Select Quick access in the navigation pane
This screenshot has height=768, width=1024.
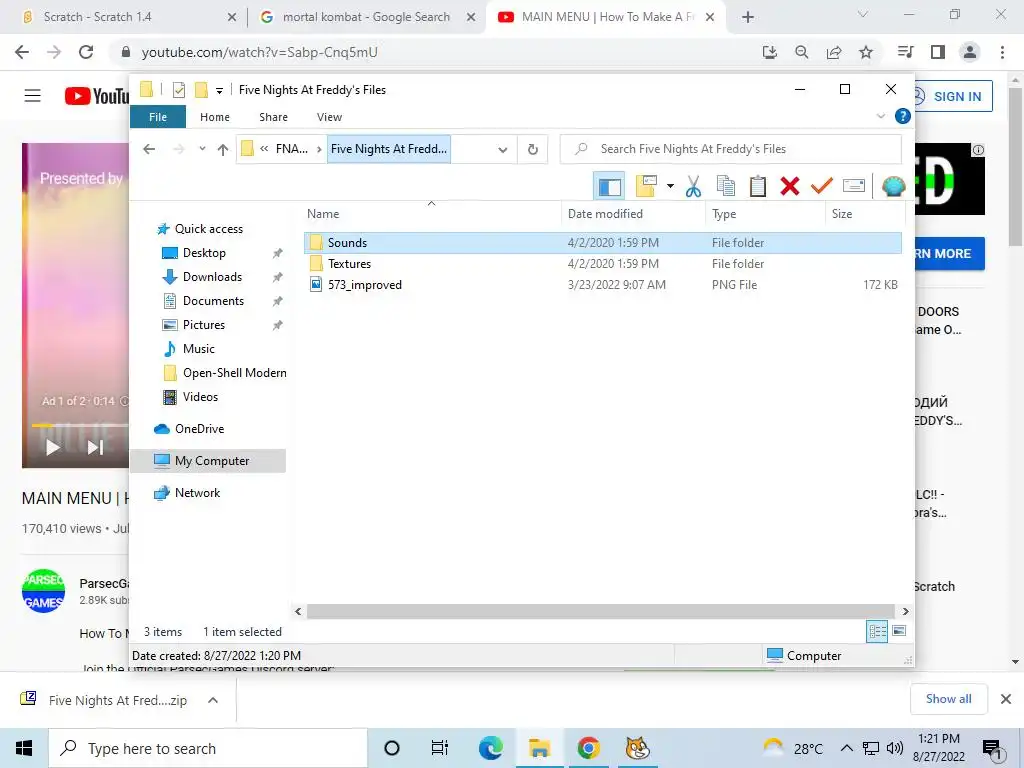coord(199,229)
